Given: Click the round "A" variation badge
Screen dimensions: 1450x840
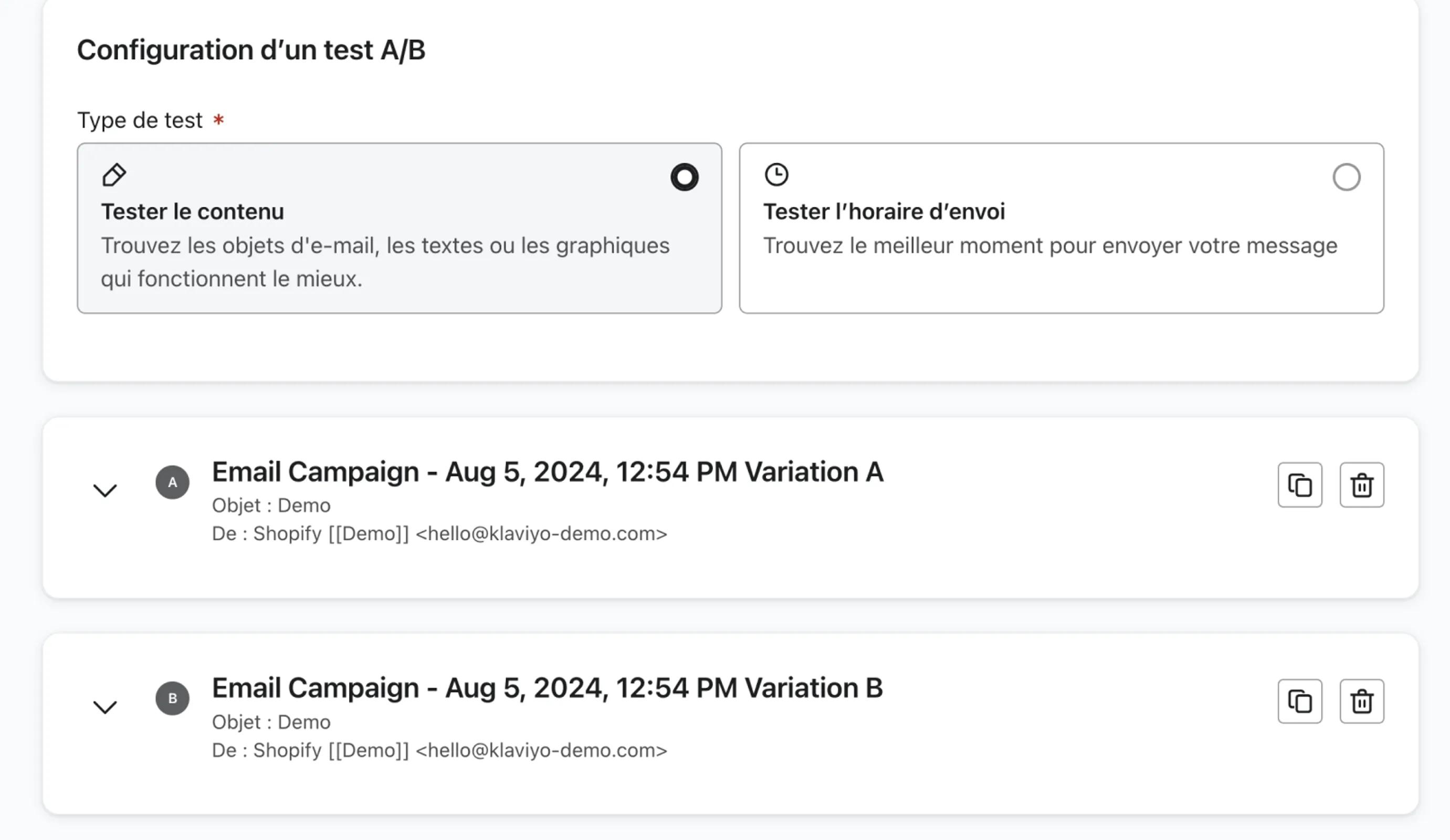Looking at the screenshot, I should pos(172,482).
